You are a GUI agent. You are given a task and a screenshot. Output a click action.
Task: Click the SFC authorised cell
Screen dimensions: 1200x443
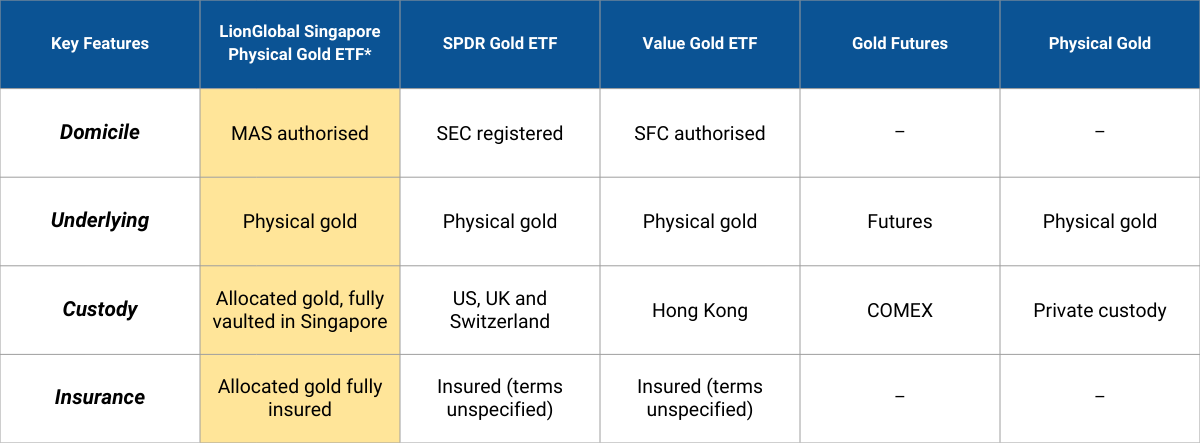click(700, 133)
